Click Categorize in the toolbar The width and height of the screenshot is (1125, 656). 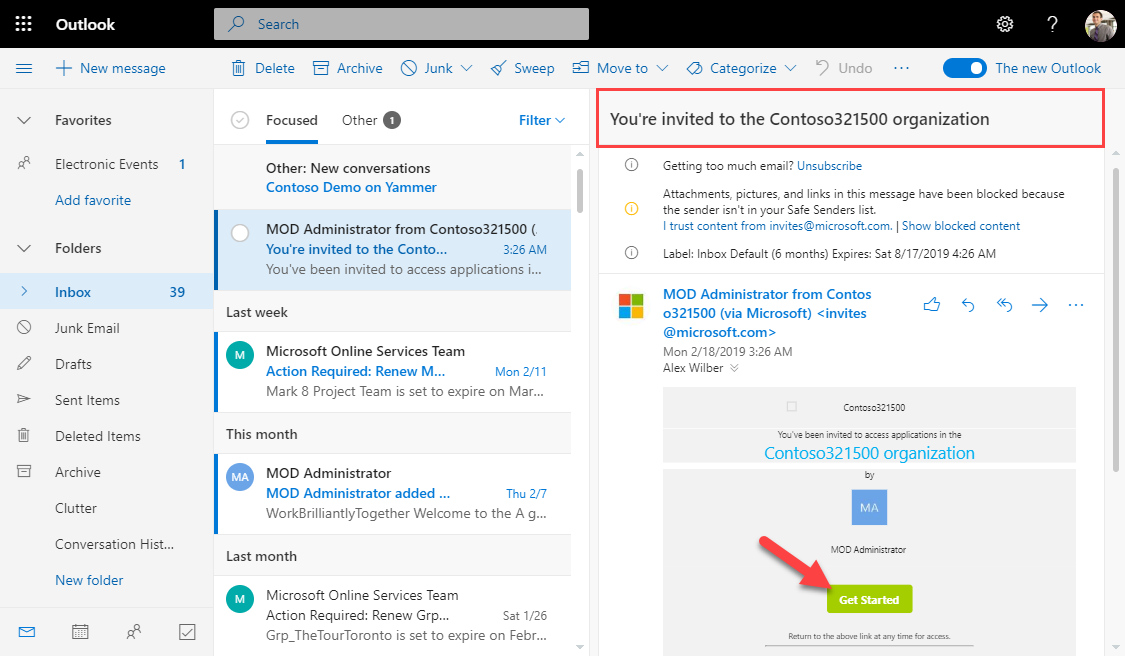[731, 68]
